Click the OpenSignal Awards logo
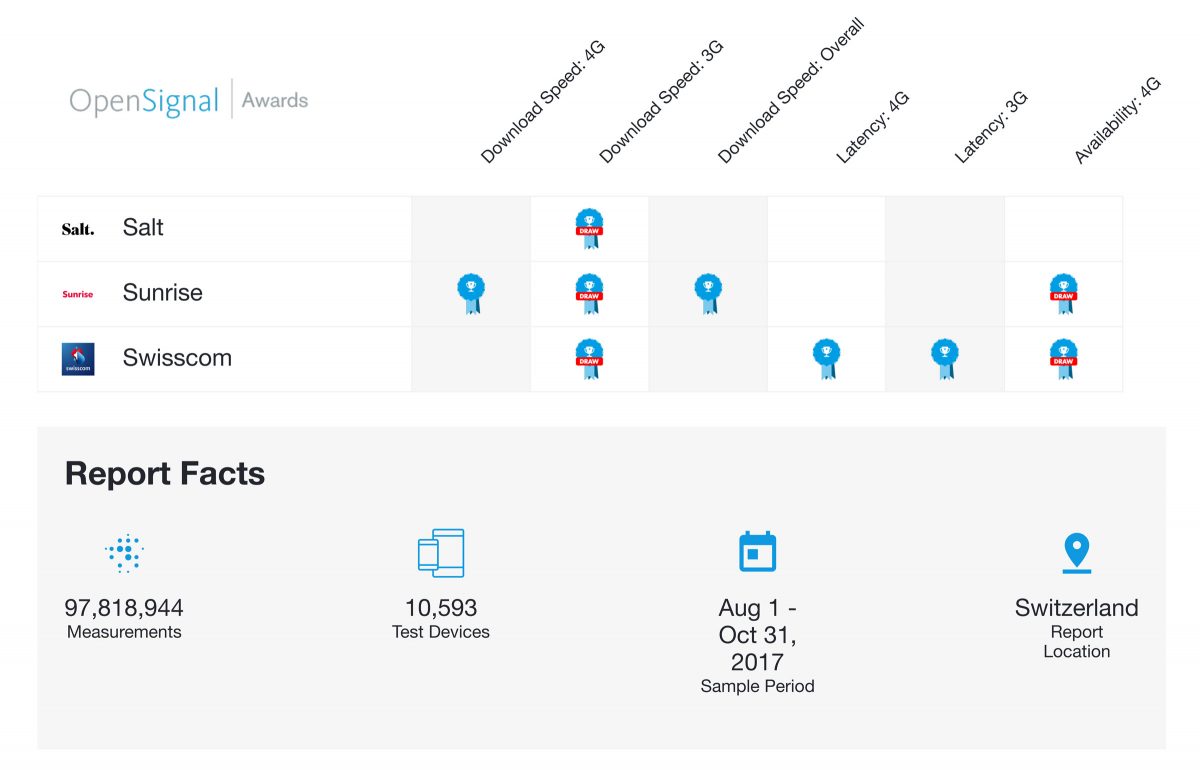 (x=189, y=100)
